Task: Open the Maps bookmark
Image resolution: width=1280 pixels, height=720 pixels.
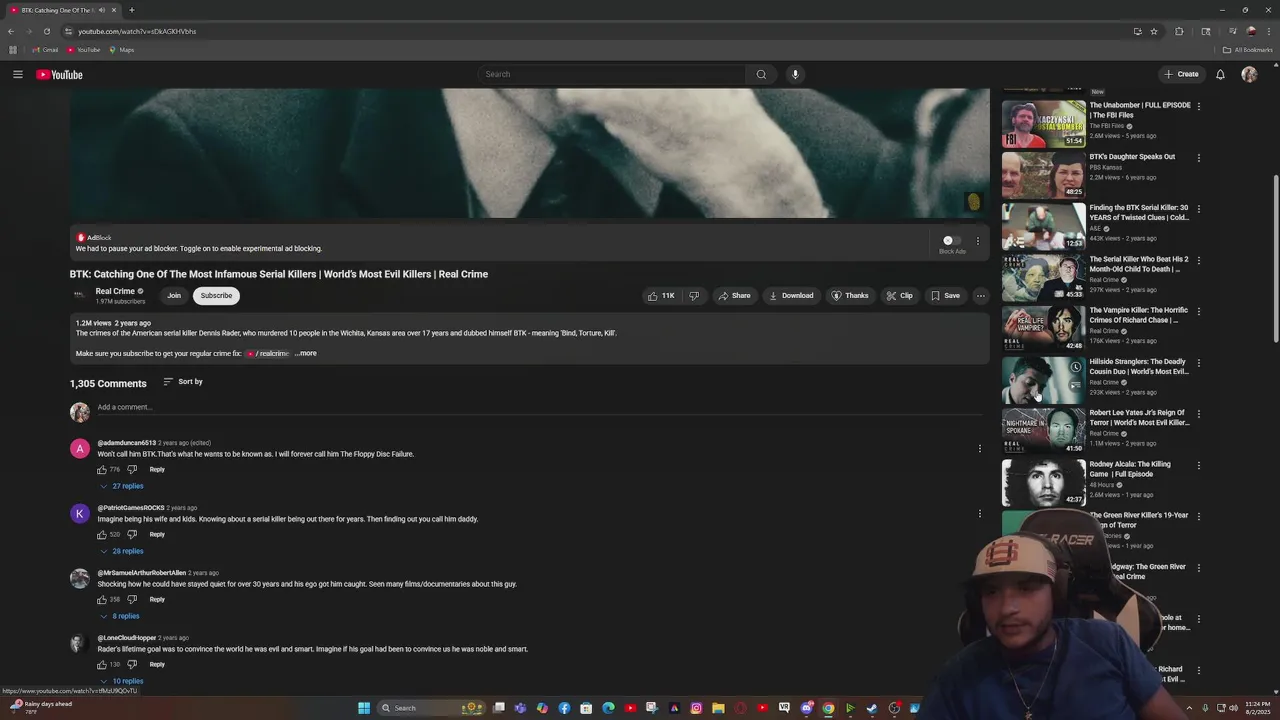Action: 122,50
